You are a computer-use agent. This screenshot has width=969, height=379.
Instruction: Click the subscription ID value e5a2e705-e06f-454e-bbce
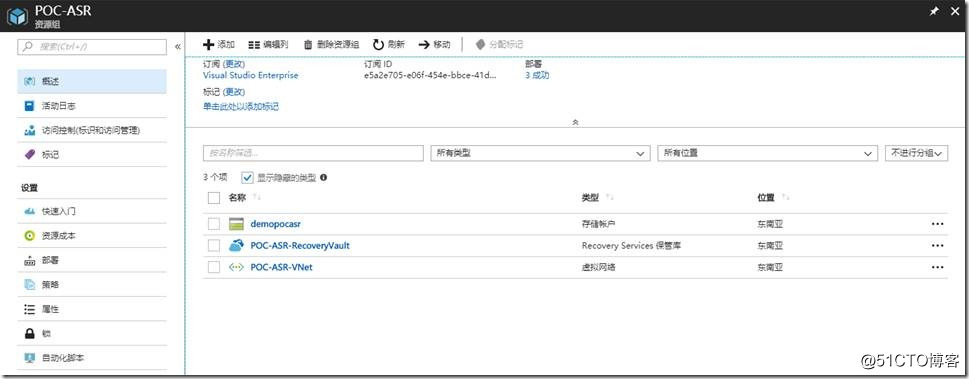[x=429, y=75]
